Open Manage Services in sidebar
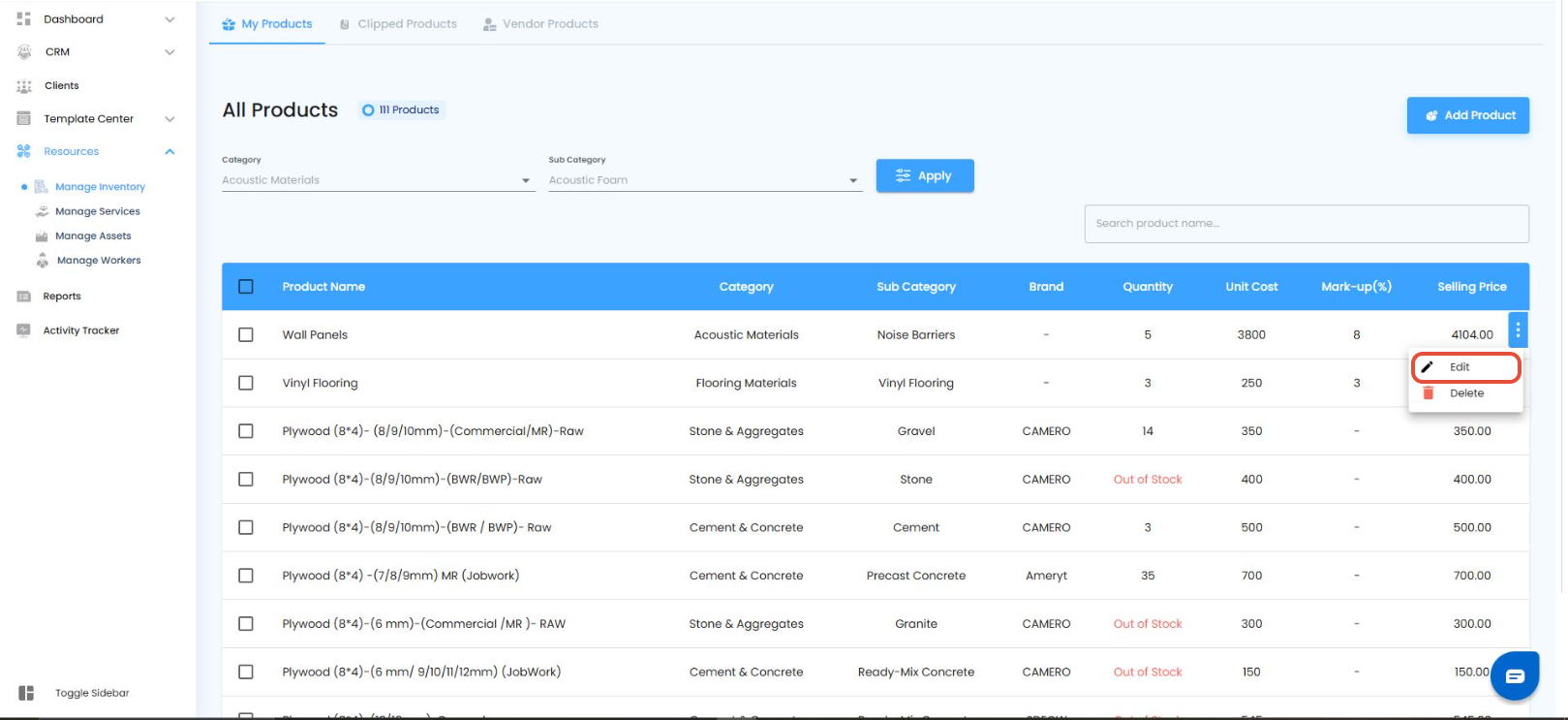 click(97, 211)
